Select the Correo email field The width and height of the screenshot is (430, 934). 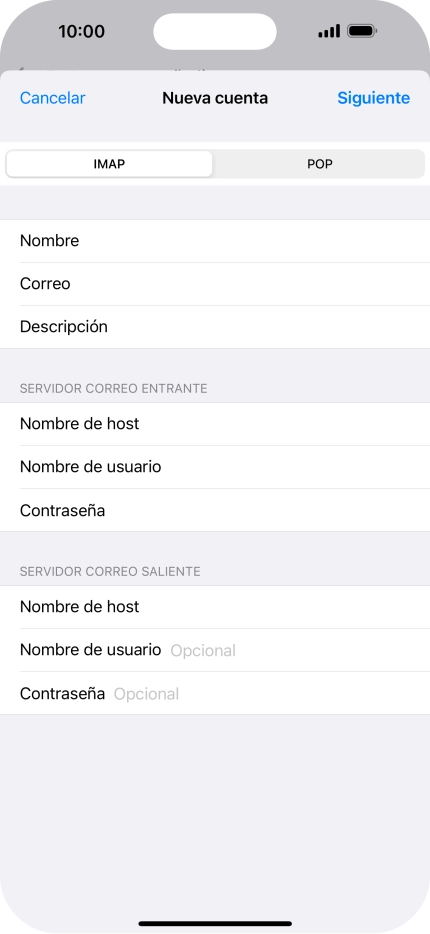[x=215, y=284]
